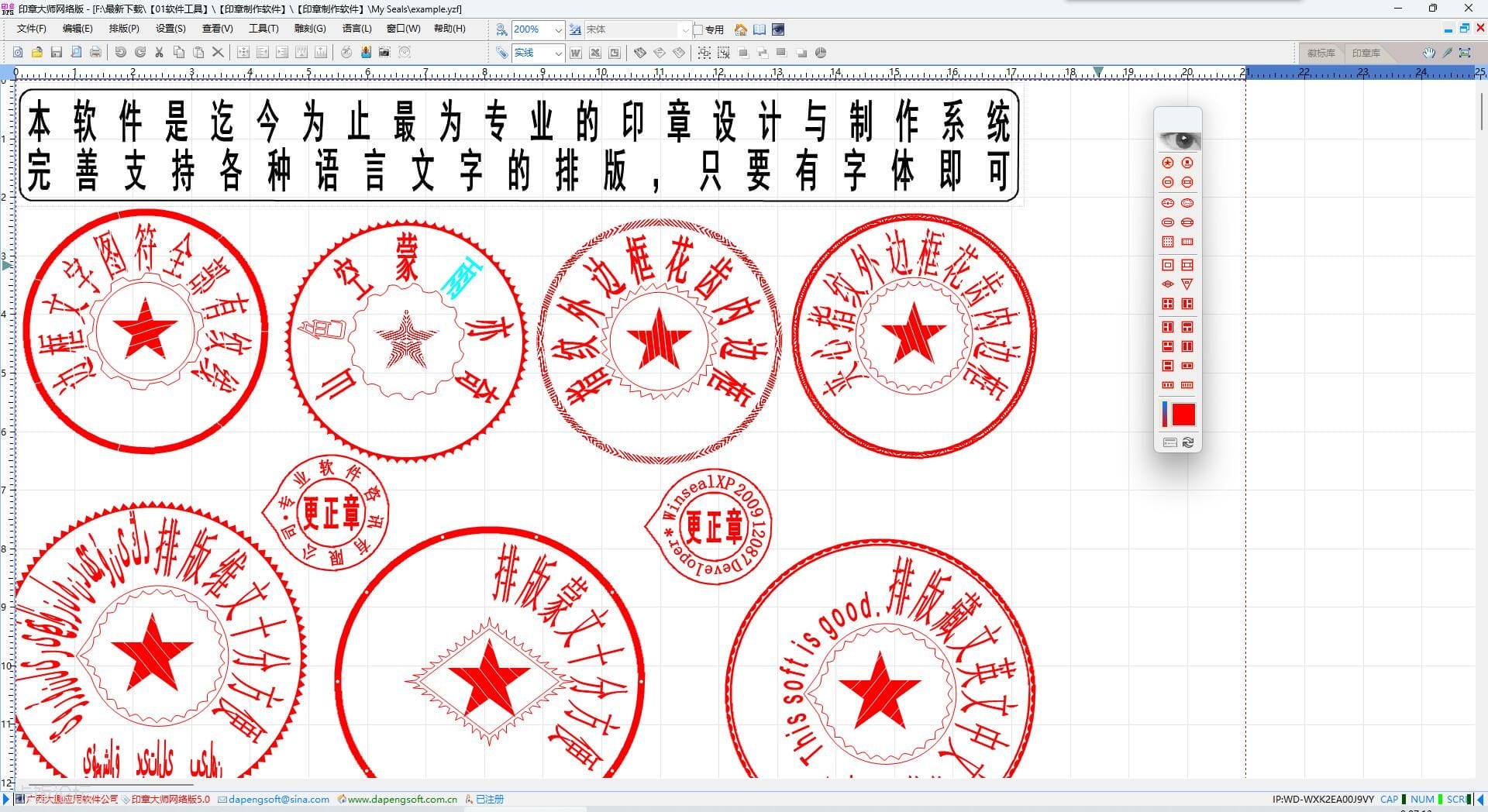Open the 排版(P) menu
Screen dimensions: 1488x812
click(x=124, y=29)
